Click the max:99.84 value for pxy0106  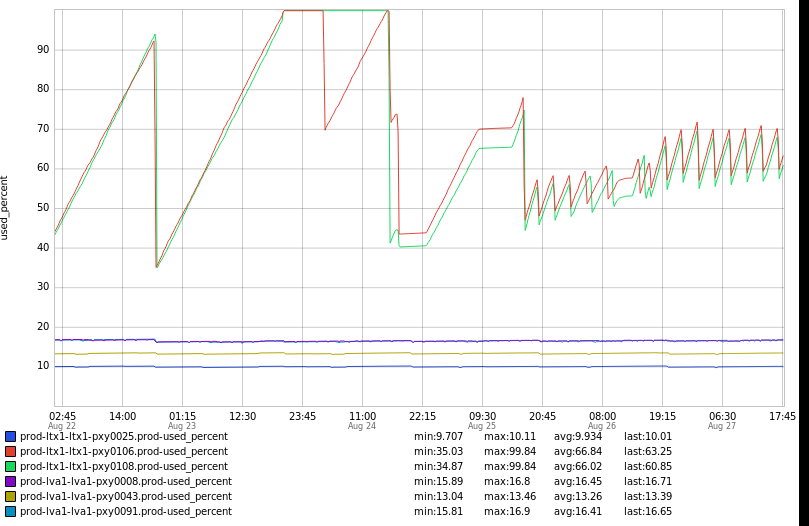(510, 451)
